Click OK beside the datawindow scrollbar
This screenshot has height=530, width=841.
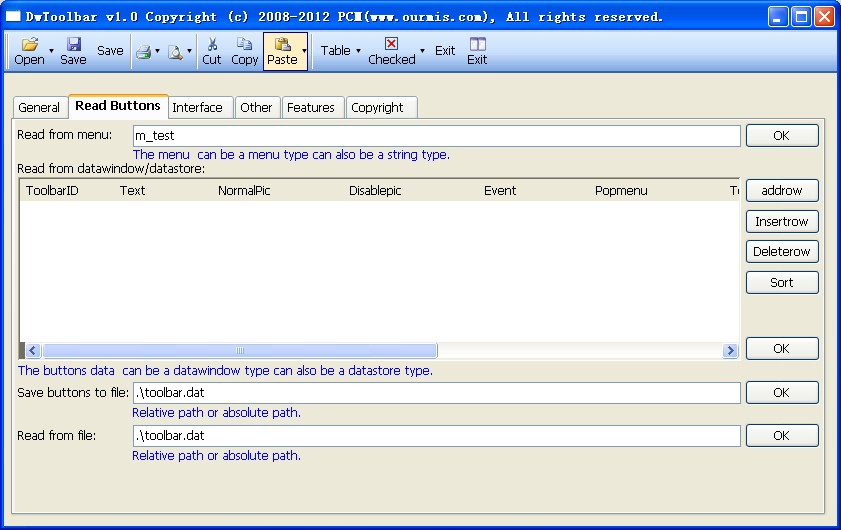pyautogui.click(x=782, y=349)
